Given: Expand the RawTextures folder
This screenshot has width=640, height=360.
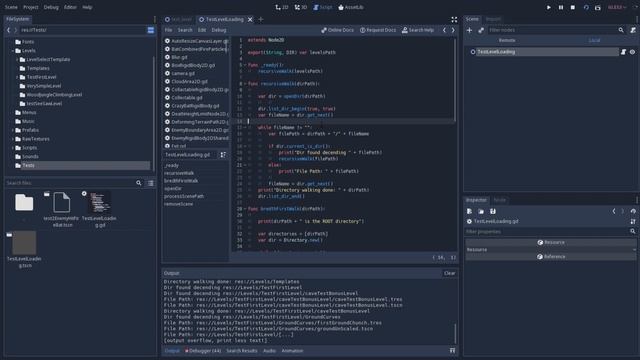Looking at the screenshot, I should click(x=13, y=139).
